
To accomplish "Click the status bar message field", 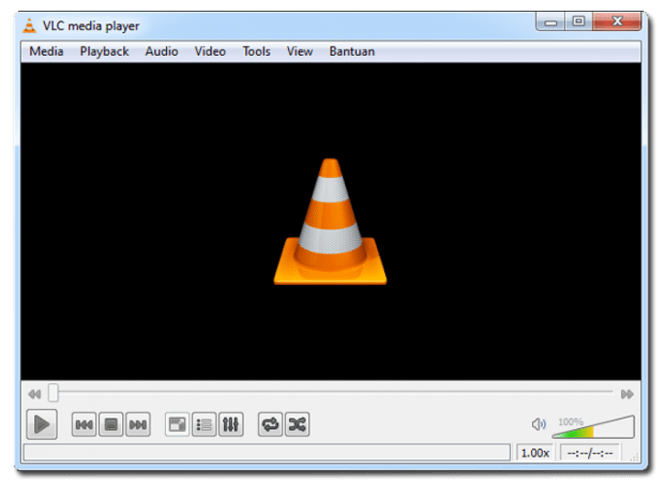I will coord(267,452).
